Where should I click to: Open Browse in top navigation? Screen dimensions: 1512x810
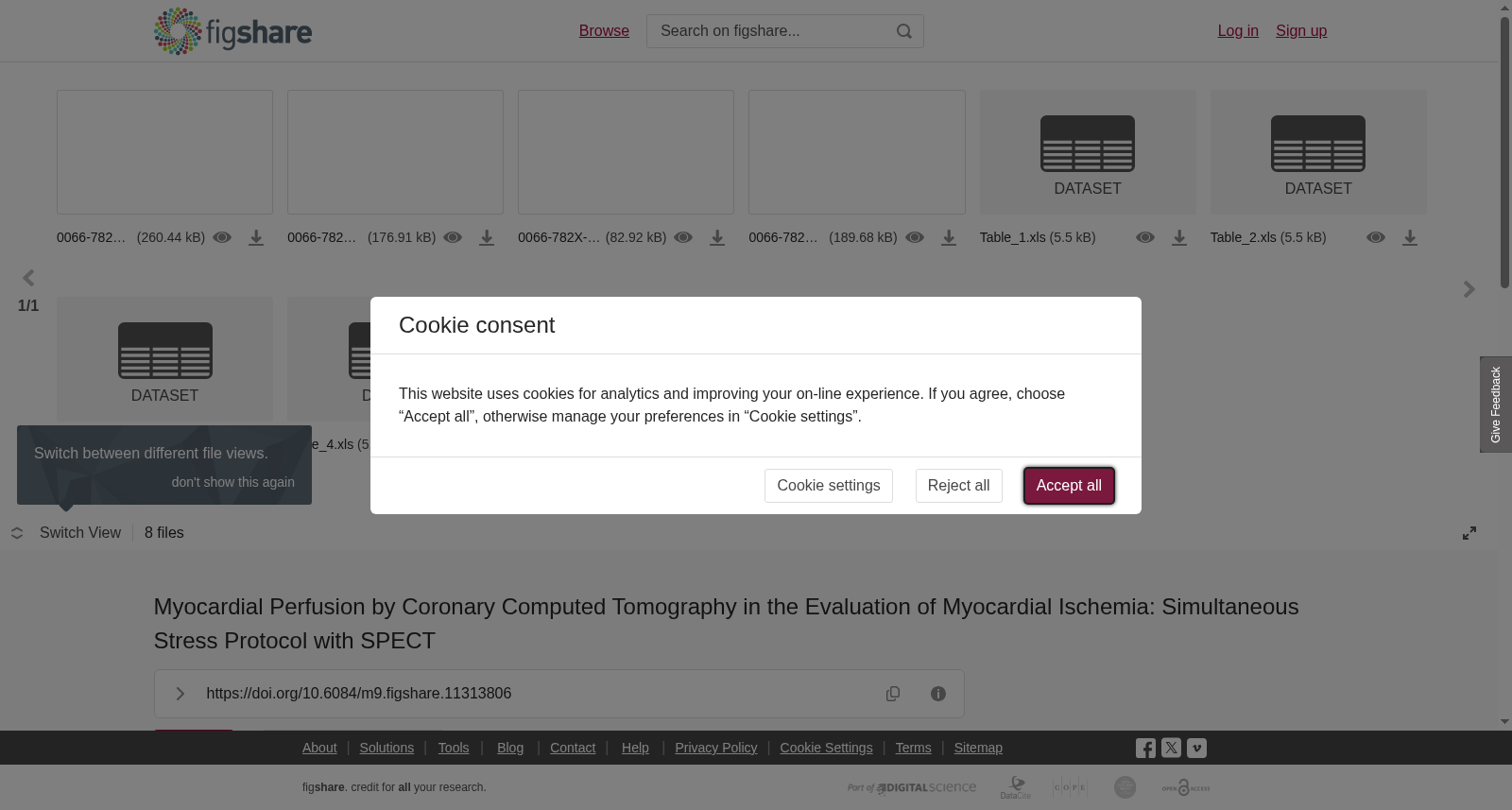pos(604,31)
